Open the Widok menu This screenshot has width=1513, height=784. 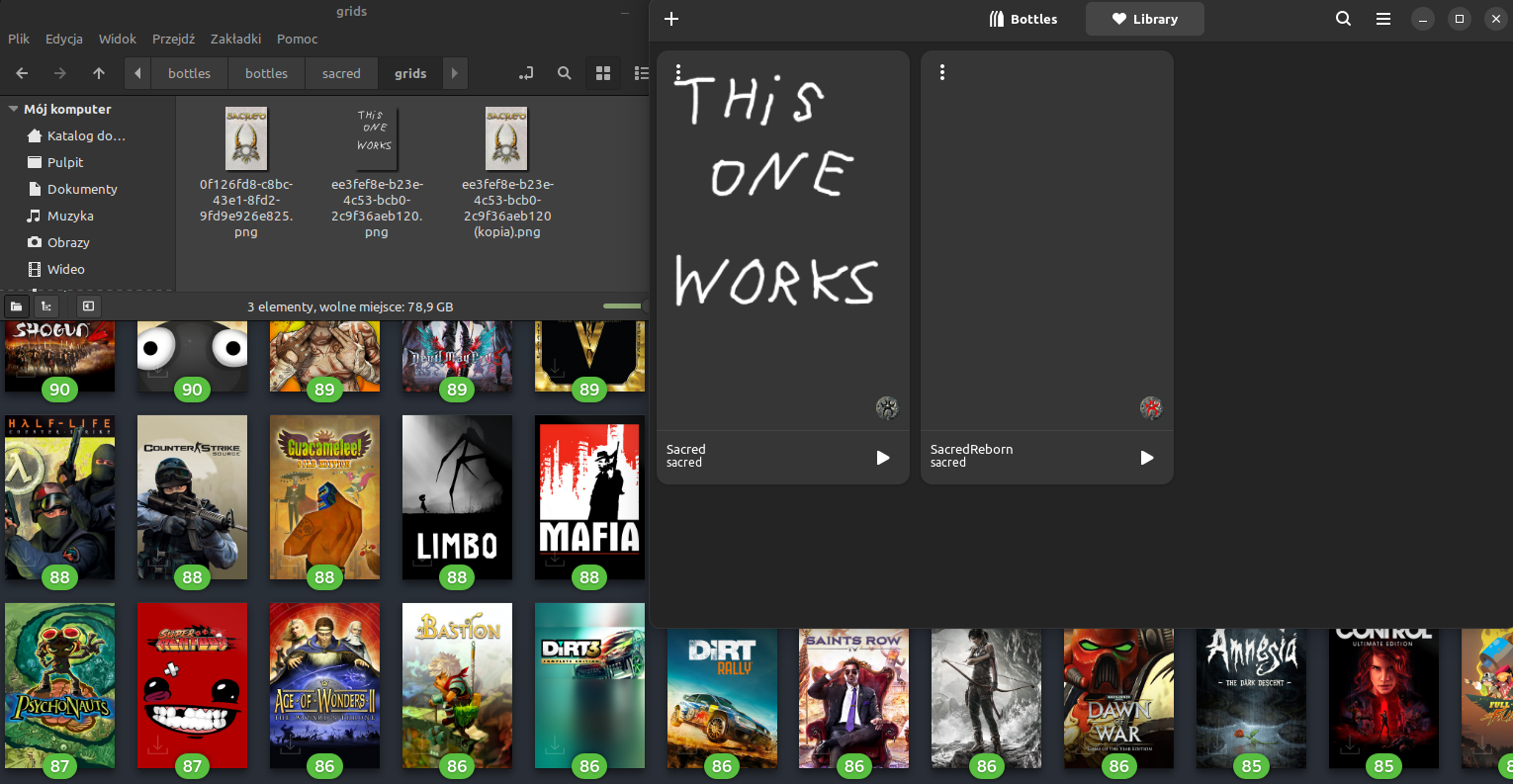[118, 39]
